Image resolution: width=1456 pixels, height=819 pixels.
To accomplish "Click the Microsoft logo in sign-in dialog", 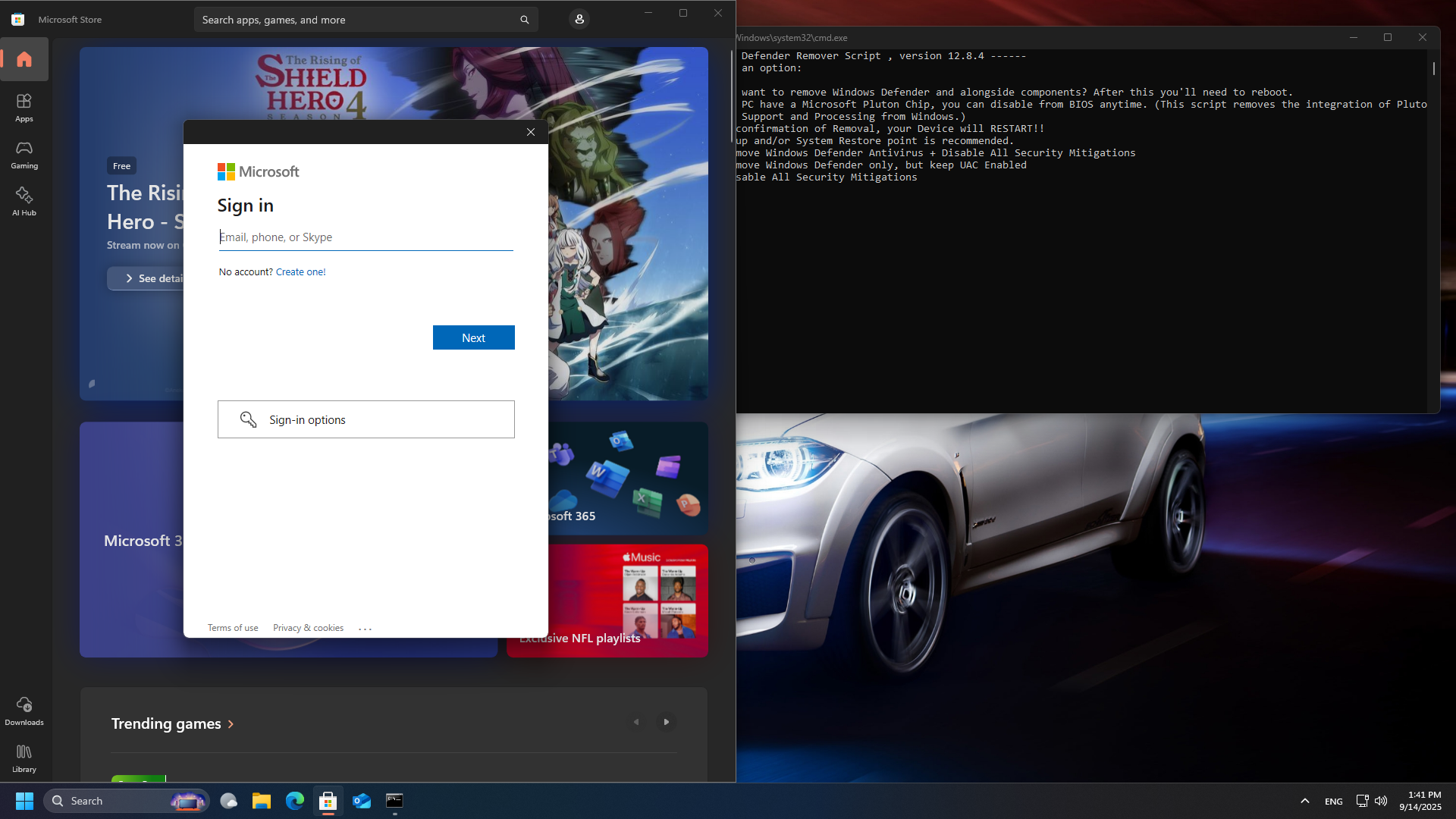I will [x=259, y=172].
